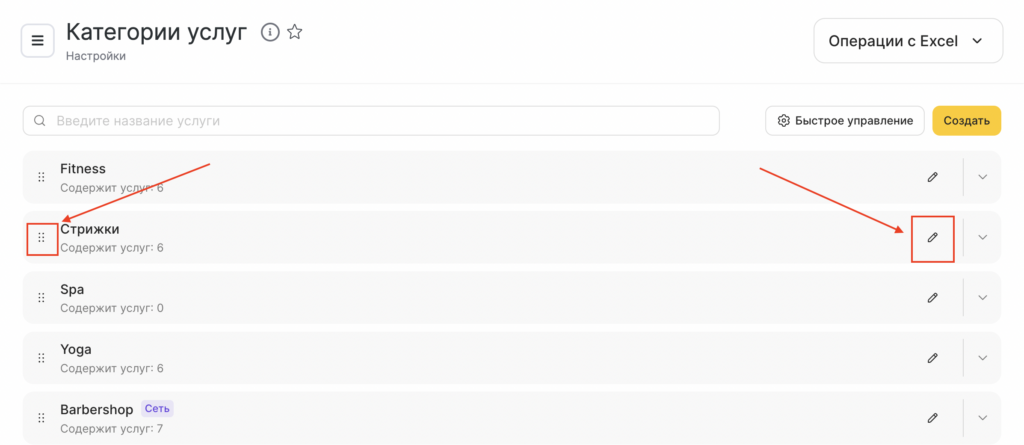Image resolution: width=1024 pixels, height=445 pixels.
Task: Star the Категории услуг page as favorite
Action: (294, 32)
